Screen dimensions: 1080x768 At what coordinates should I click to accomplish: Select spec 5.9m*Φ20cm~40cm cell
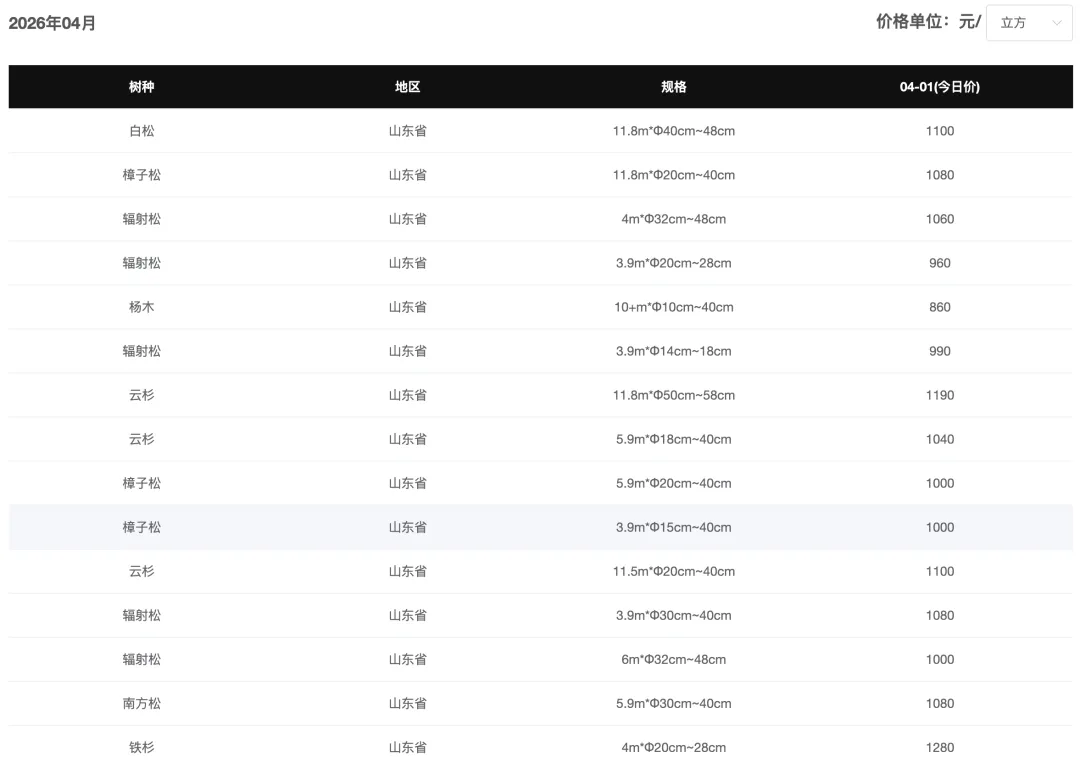coord(674,484)
